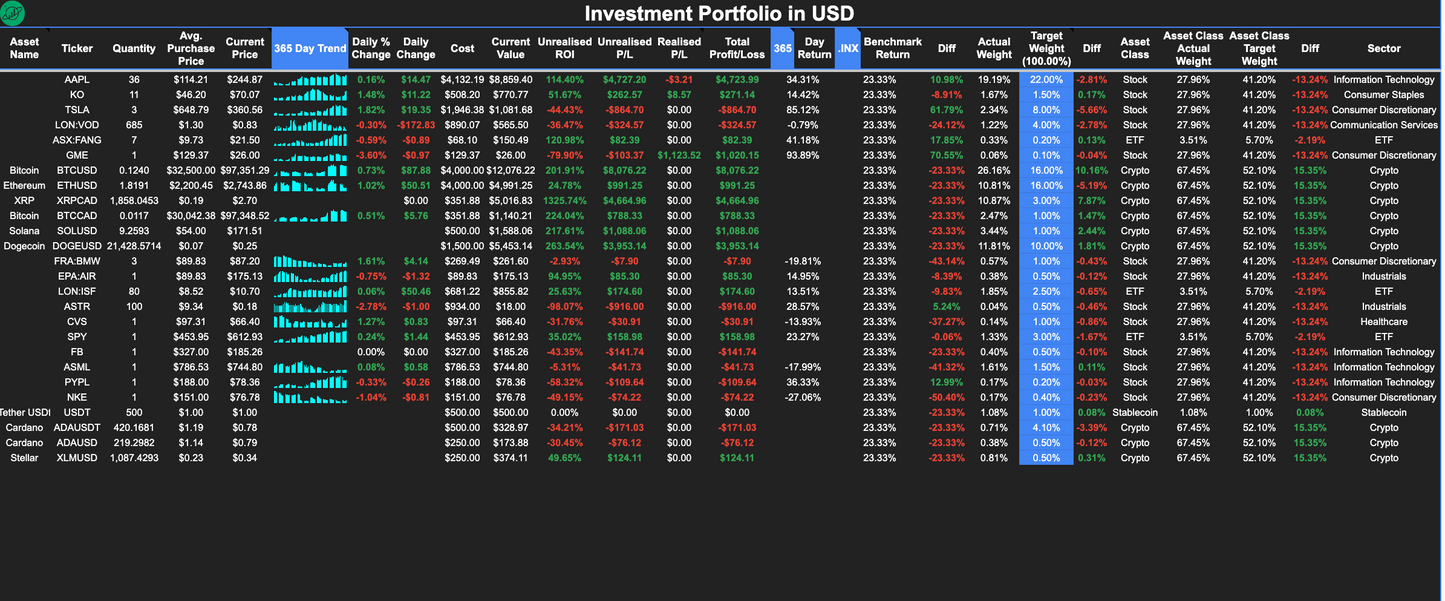The image size is (1445, 601).
Task: Click the Target Weight (100.00%) column header
Action: 1045,47
